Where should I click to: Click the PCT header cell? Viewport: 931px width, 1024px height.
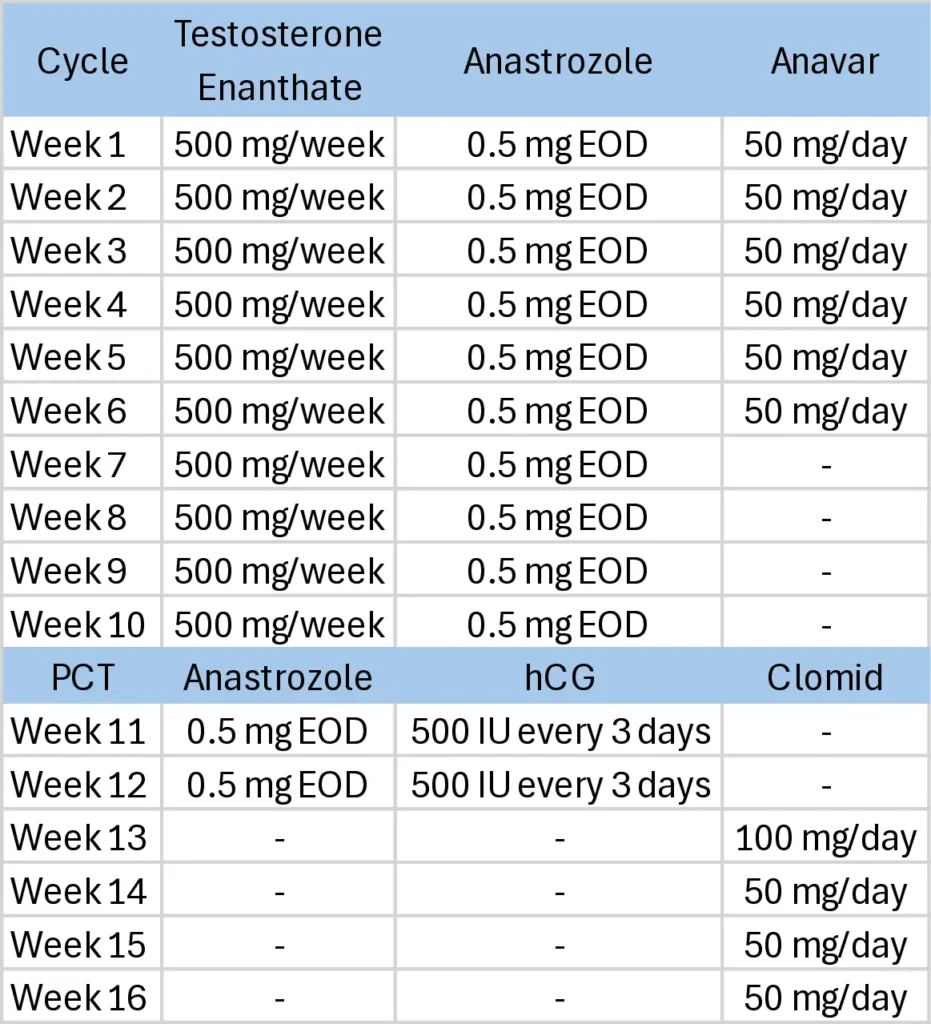(x=82, y=677)
